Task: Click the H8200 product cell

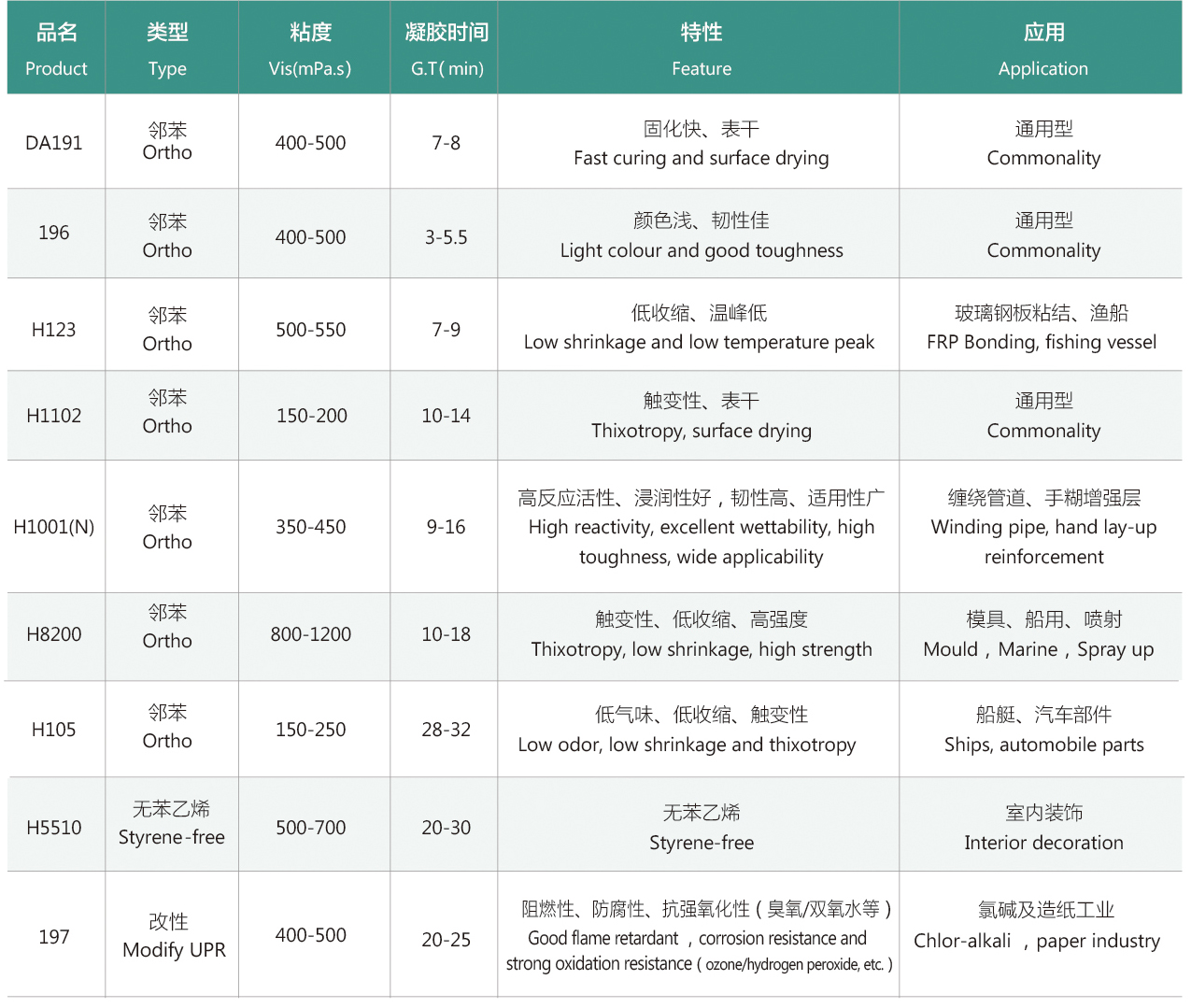Action: [x=54, y=634]
